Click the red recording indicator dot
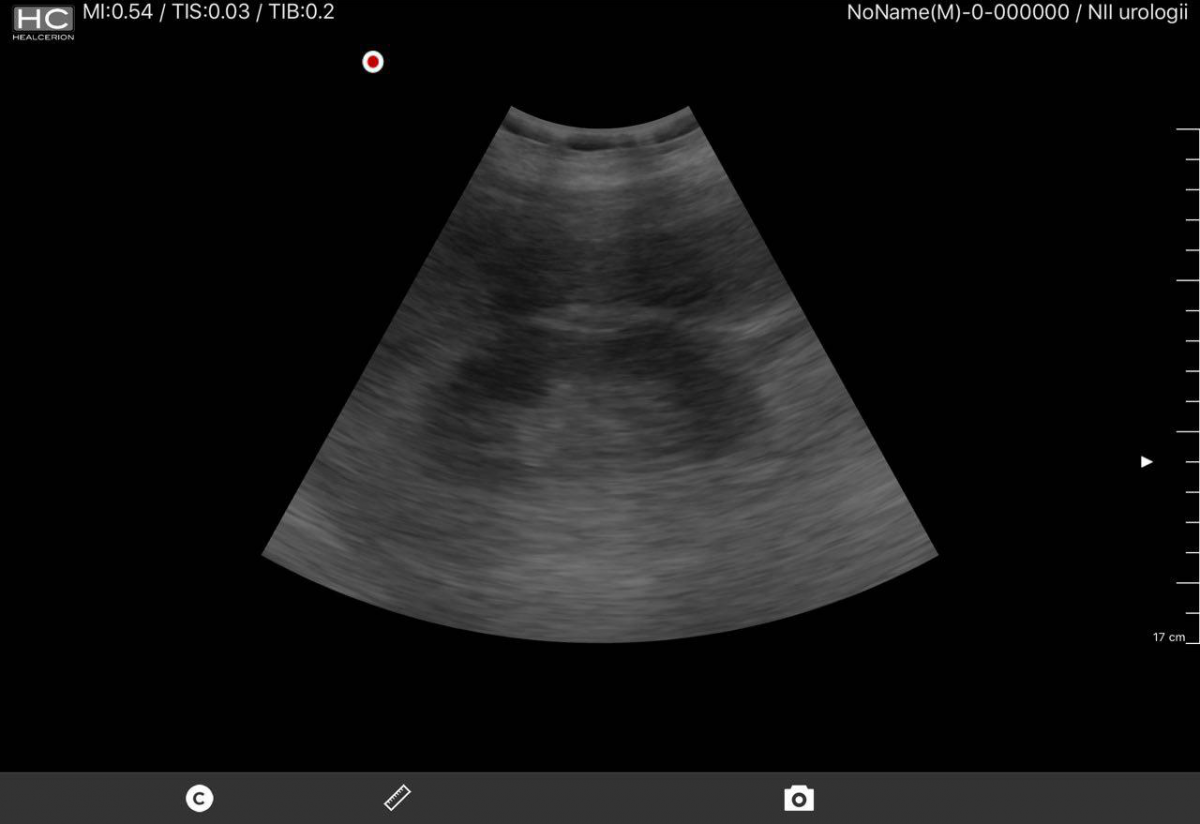This screenshot has height=824, width=1200. [373, 62]
